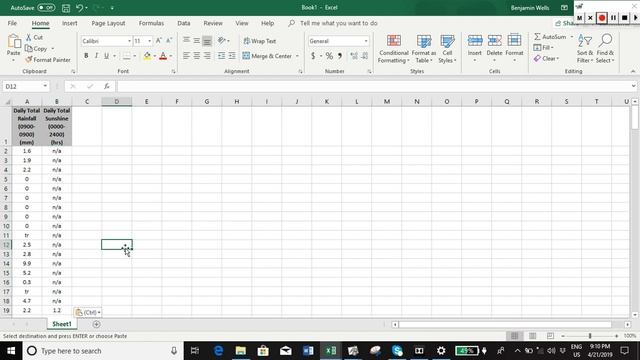Viewport: 640px width, 360px height.
Task: Open Cell Styles gallery
Action: click(x=447, y=49)
